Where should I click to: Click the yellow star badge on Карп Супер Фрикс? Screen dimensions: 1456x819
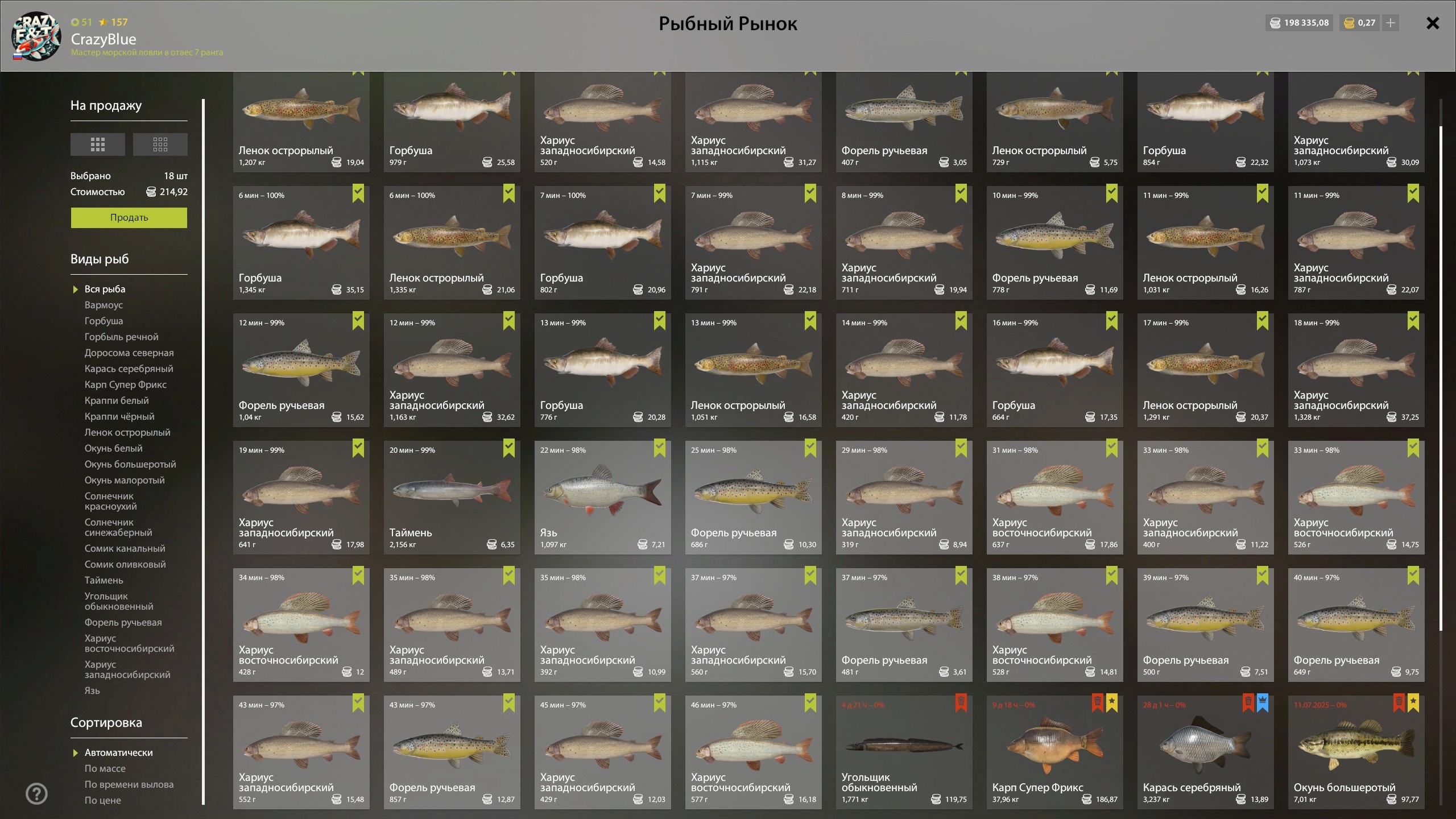[1112, 703]
